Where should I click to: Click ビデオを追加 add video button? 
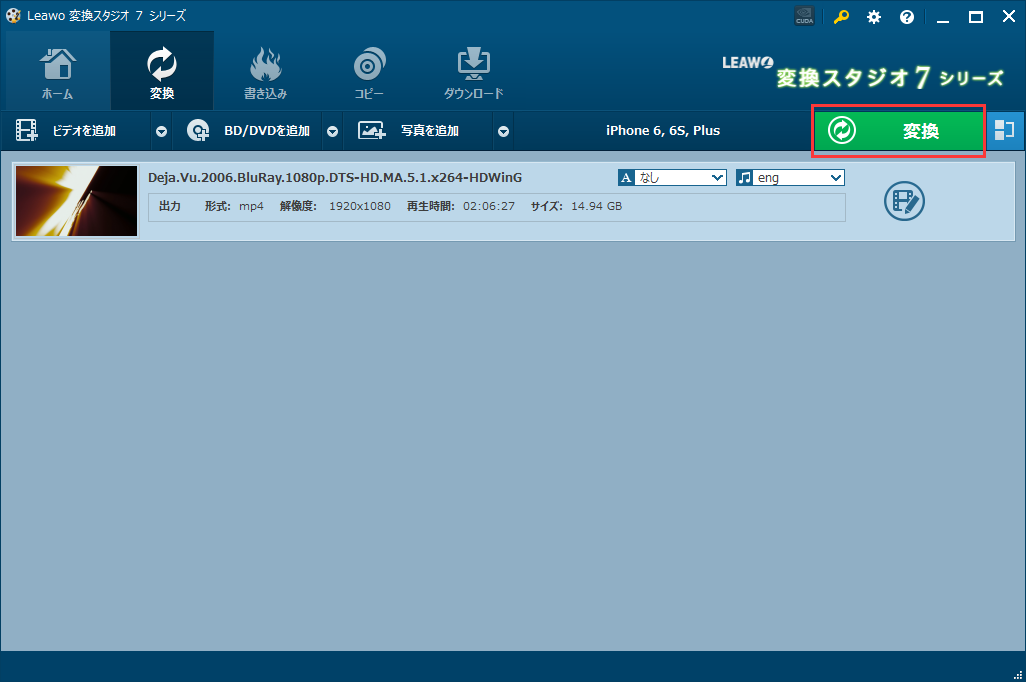pyautogui.click(x=74, y=131)
